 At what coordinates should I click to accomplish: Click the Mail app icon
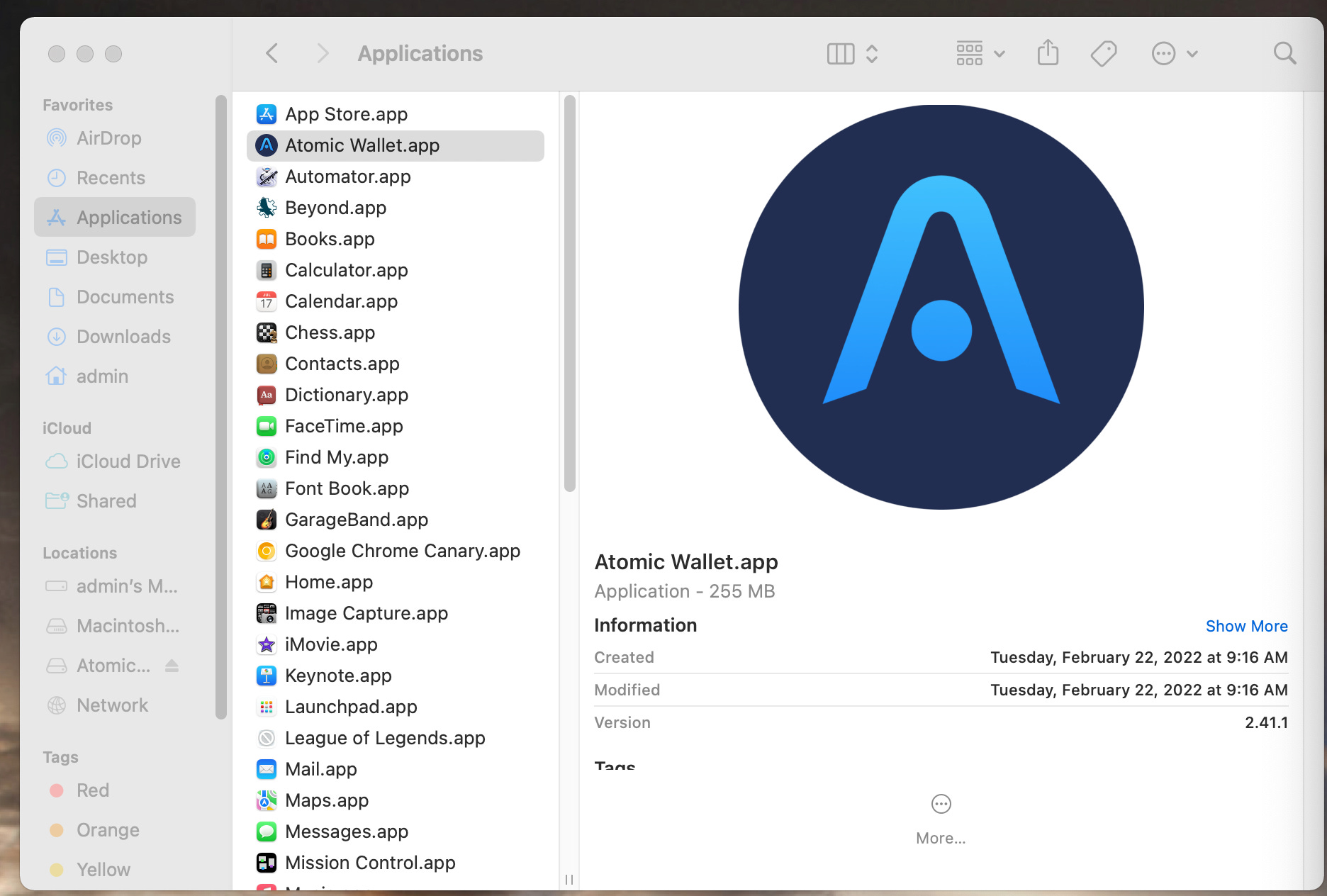click(267, 769)
